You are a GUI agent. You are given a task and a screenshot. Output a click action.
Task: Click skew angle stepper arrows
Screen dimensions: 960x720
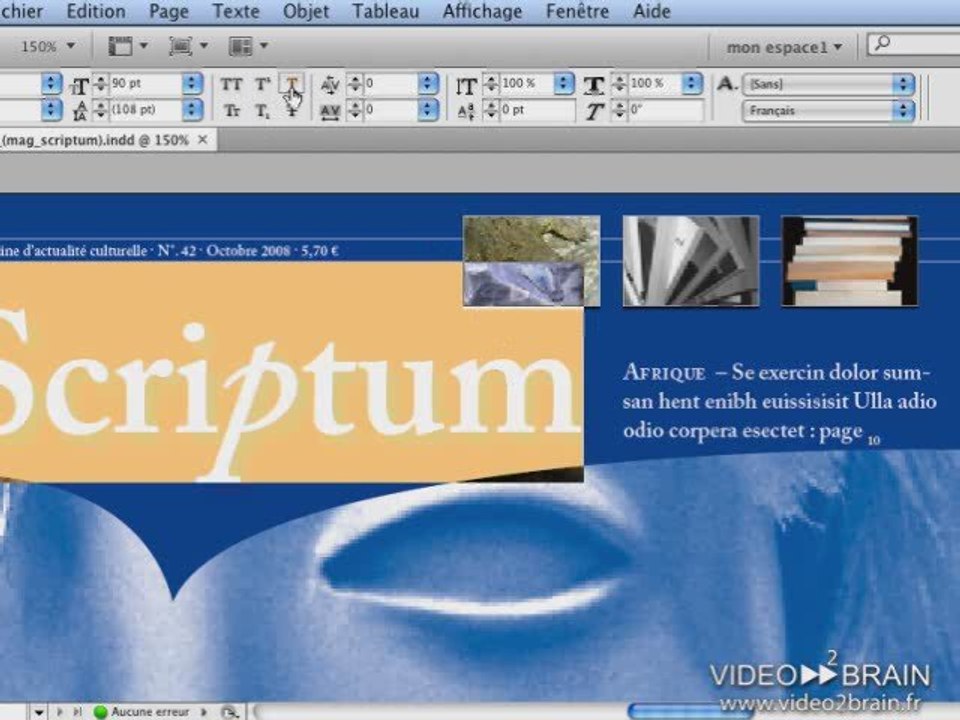pyautogui.click(x=620, y=110)
